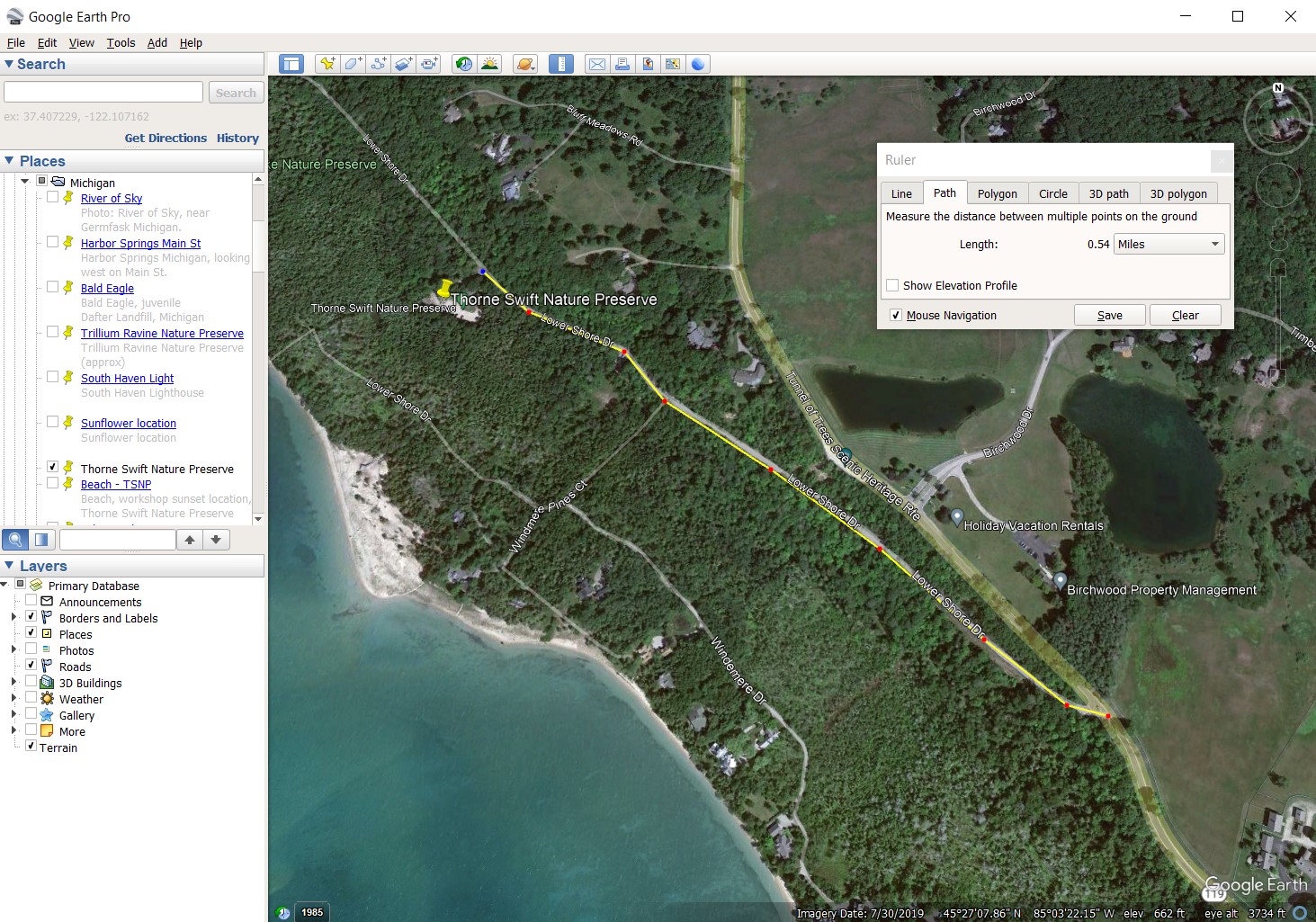Open the File menu
Screen dimensions: 1316x922
click(16, 42)
